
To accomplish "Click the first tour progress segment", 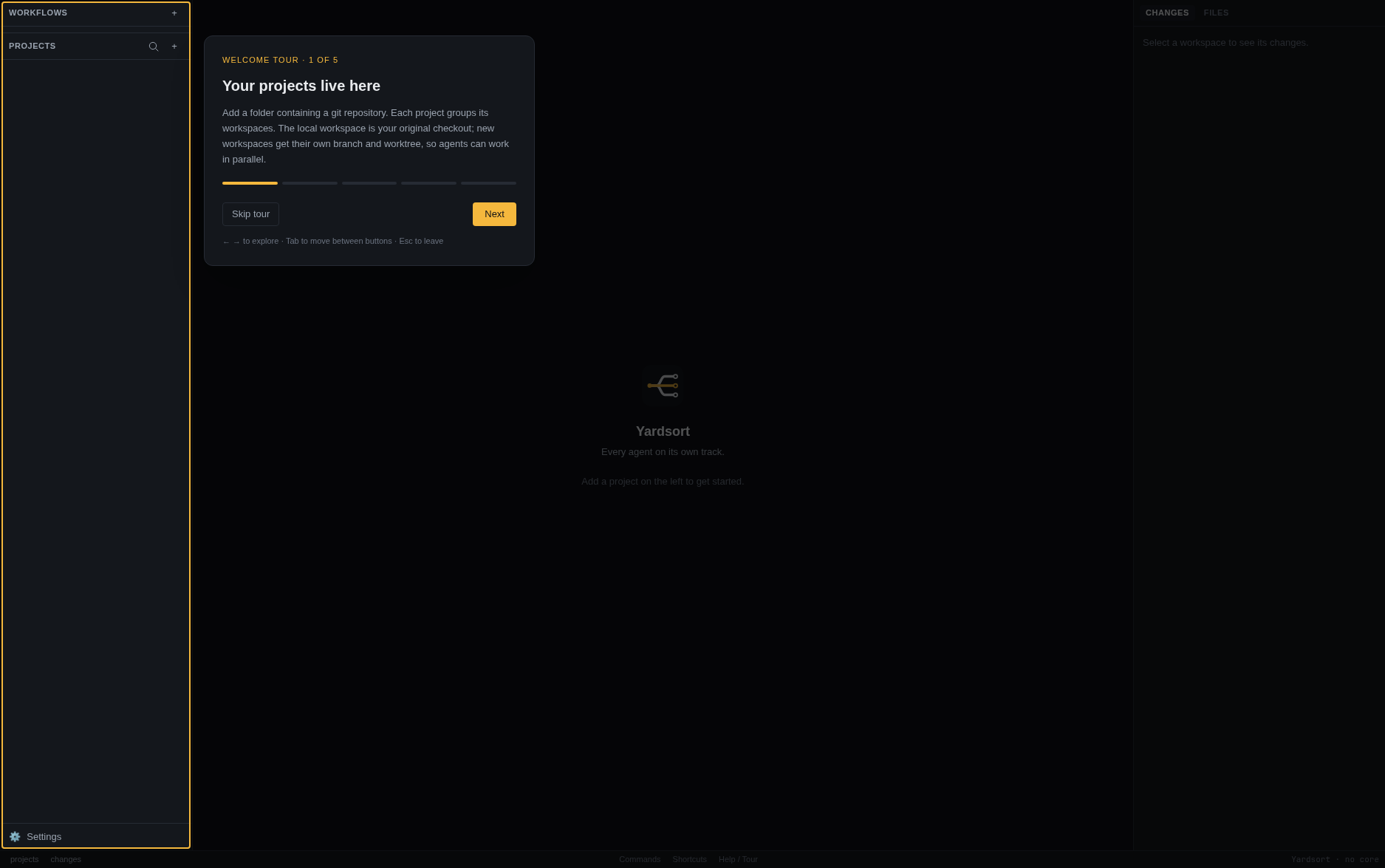I will [x=250, y=183].
